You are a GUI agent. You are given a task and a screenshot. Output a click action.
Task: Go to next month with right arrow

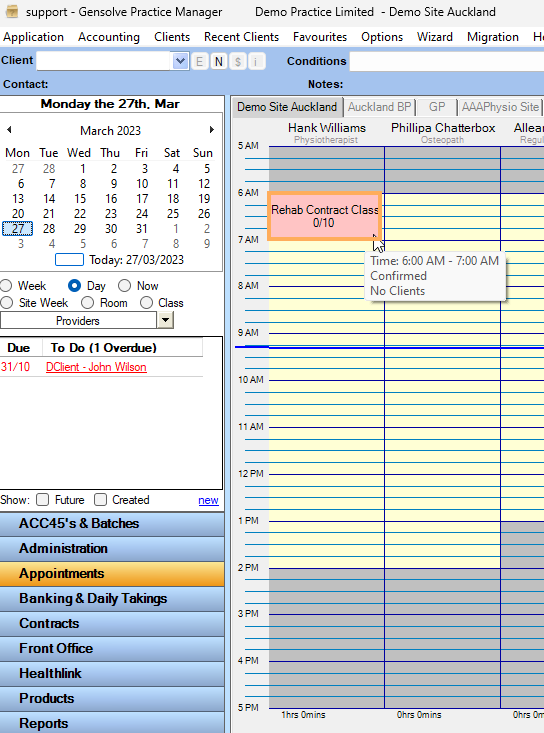click(x=212, y=129)
